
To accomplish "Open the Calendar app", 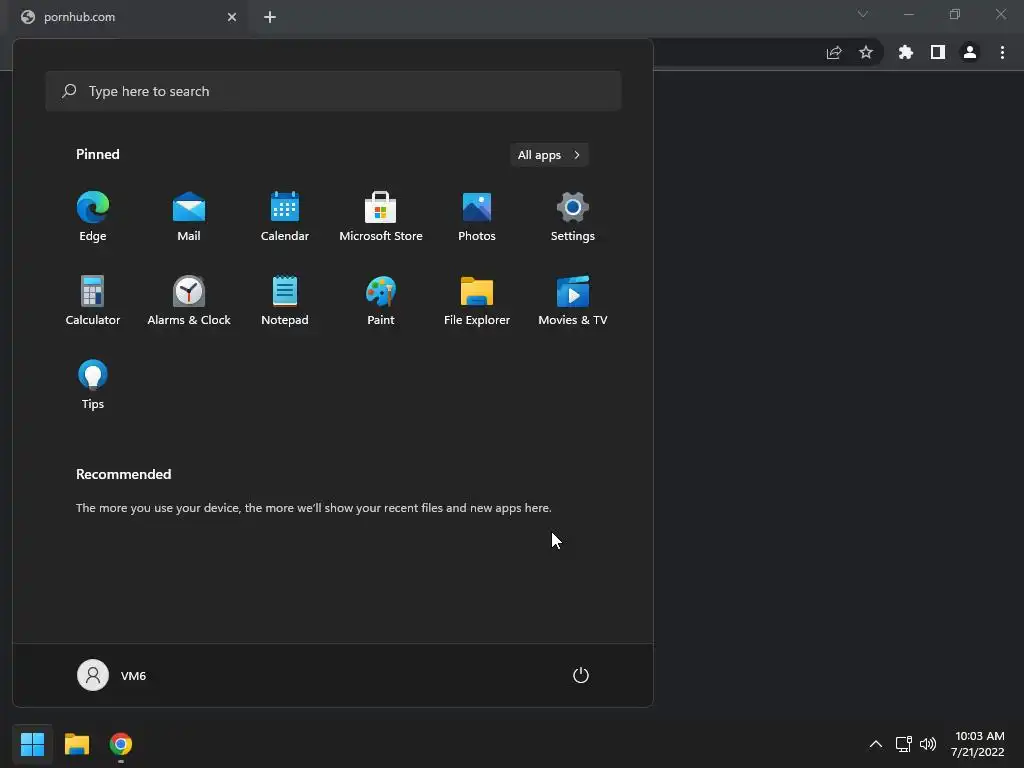I will (285, 217).
